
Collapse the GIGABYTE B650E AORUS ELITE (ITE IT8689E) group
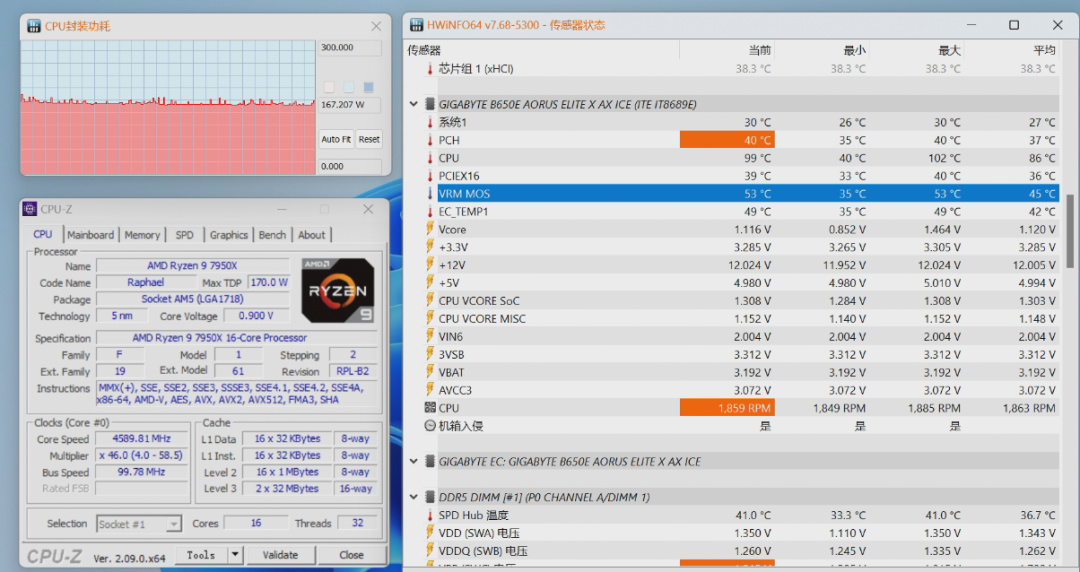413,104
